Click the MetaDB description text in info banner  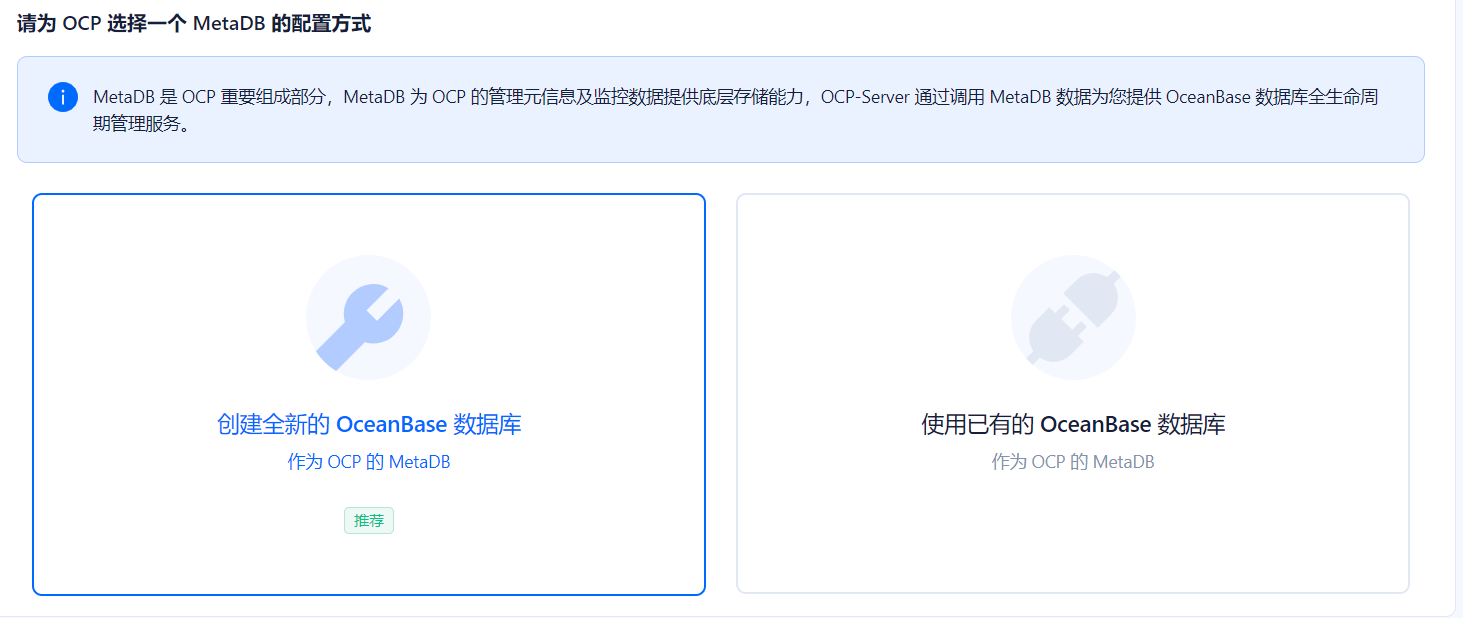coord(735,109)
